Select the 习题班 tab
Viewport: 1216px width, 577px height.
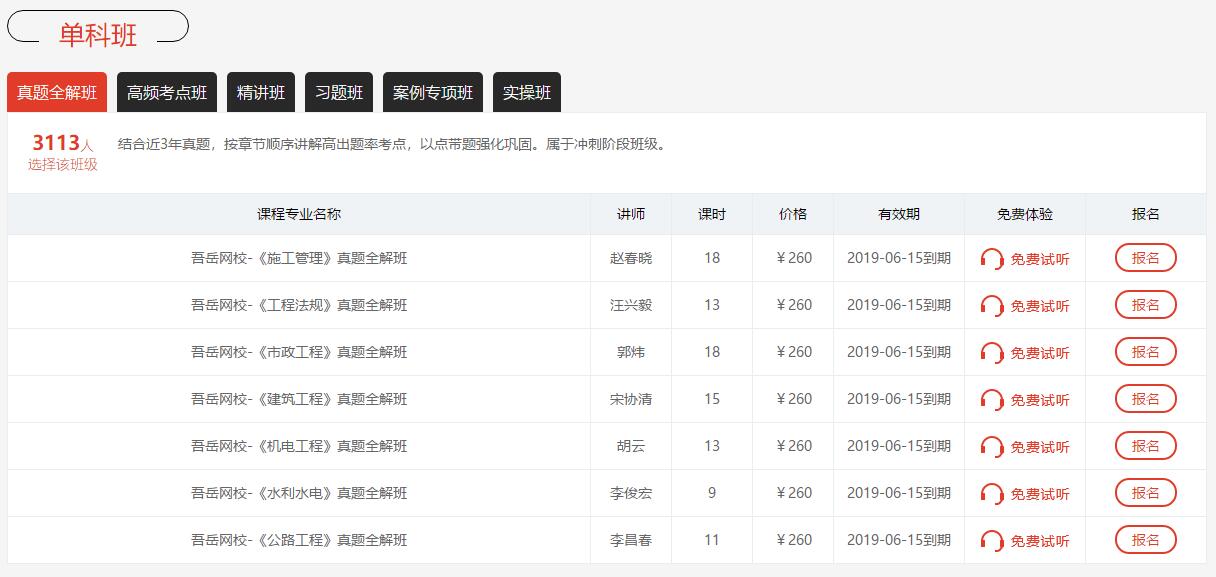click(x=339, y=92)
